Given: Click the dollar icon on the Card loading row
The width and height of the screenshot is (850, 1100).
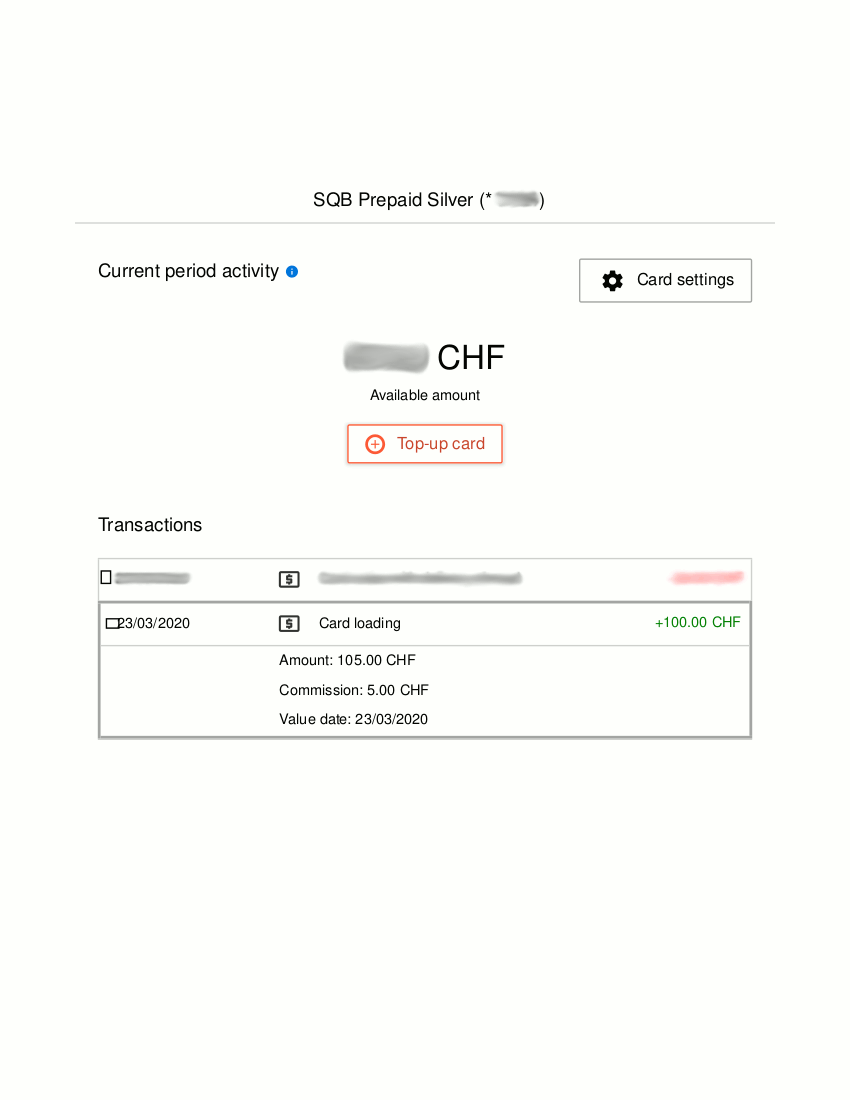Looking at the screenshot, I should point(288,624).
